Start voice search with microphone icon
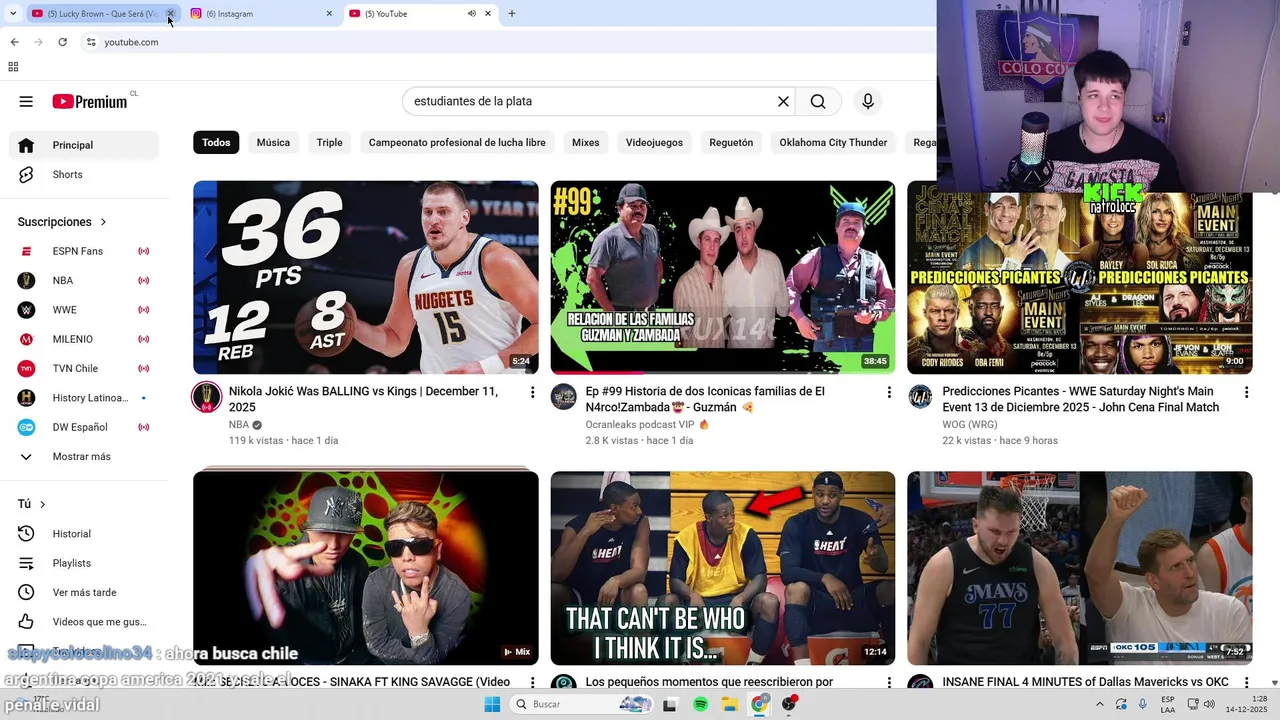Viewport: 1280px width, 720px height. 868,101
